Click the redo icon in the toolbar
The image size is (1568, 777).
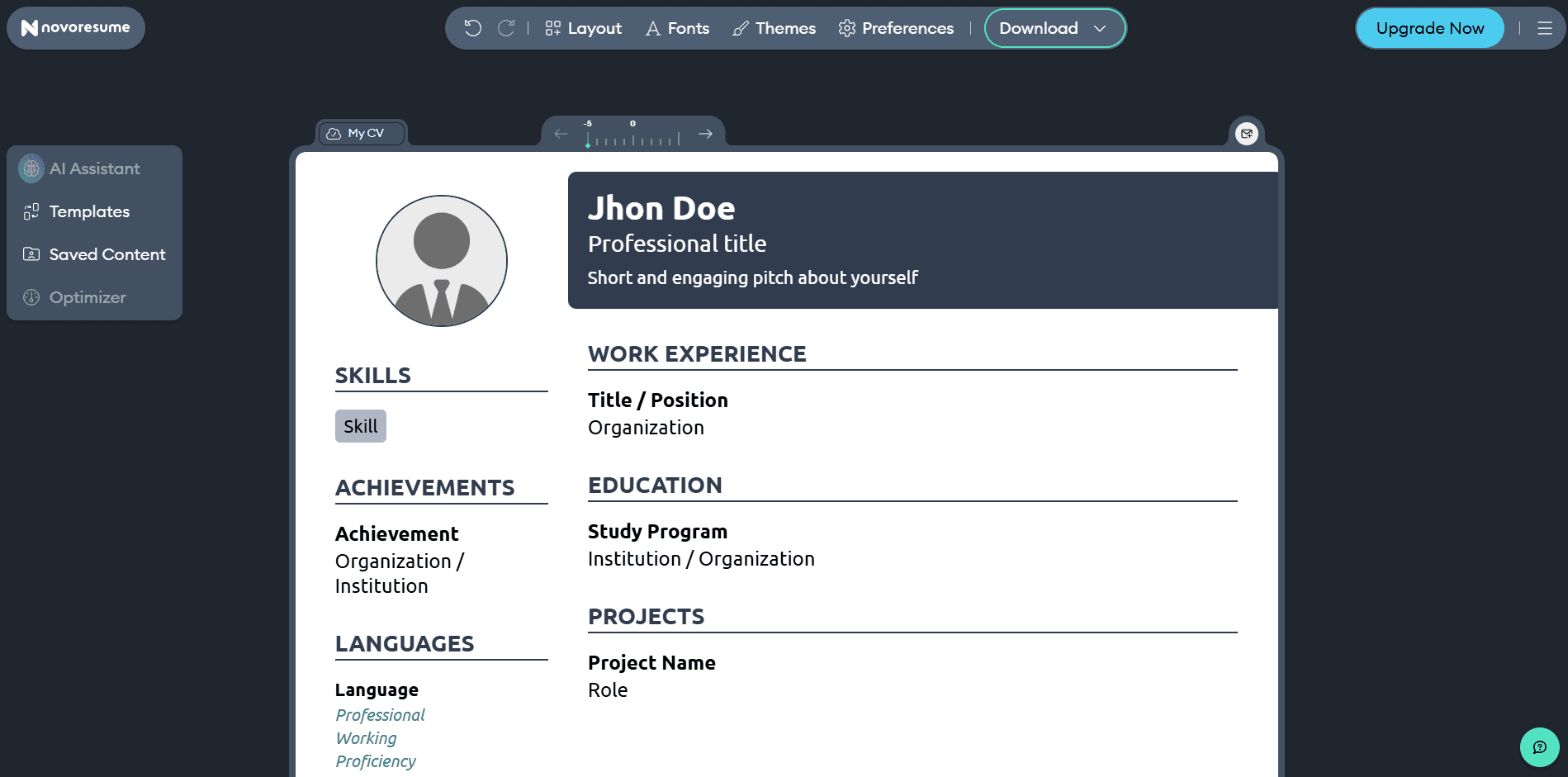[506, 27]
